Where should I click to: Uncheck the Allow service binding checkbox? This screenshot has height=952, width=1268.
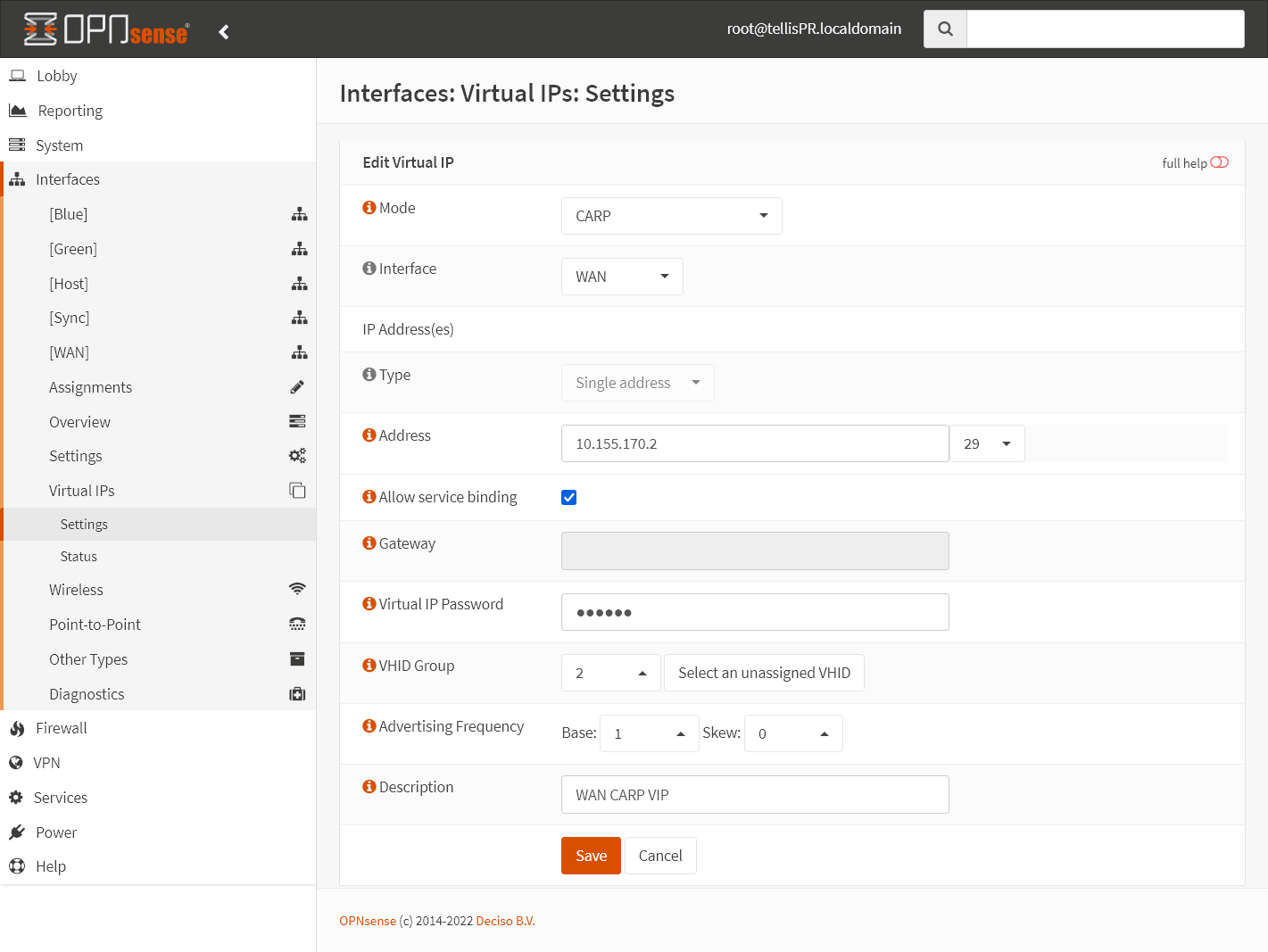[568, 497]
